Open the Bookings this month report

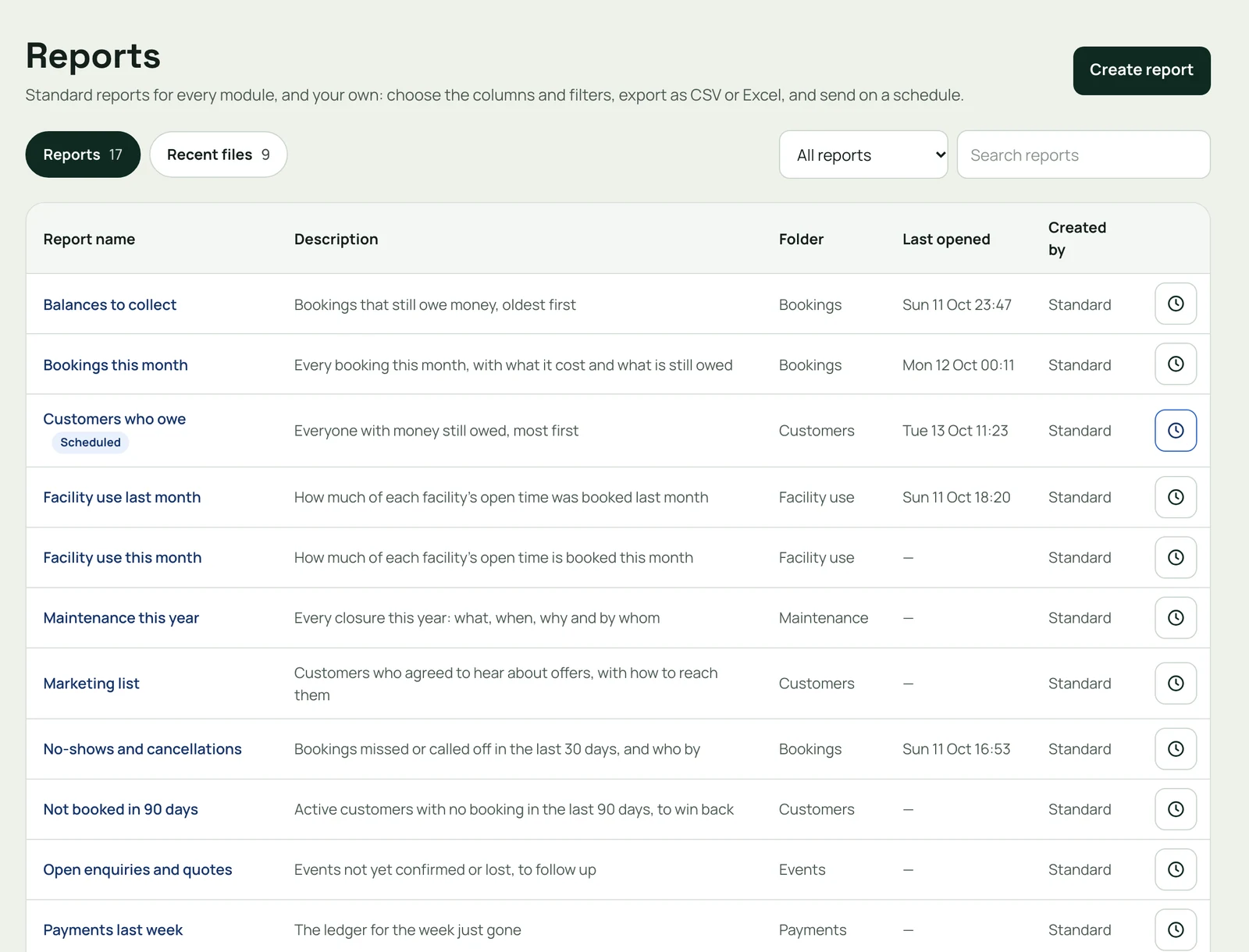pos(116,365)
